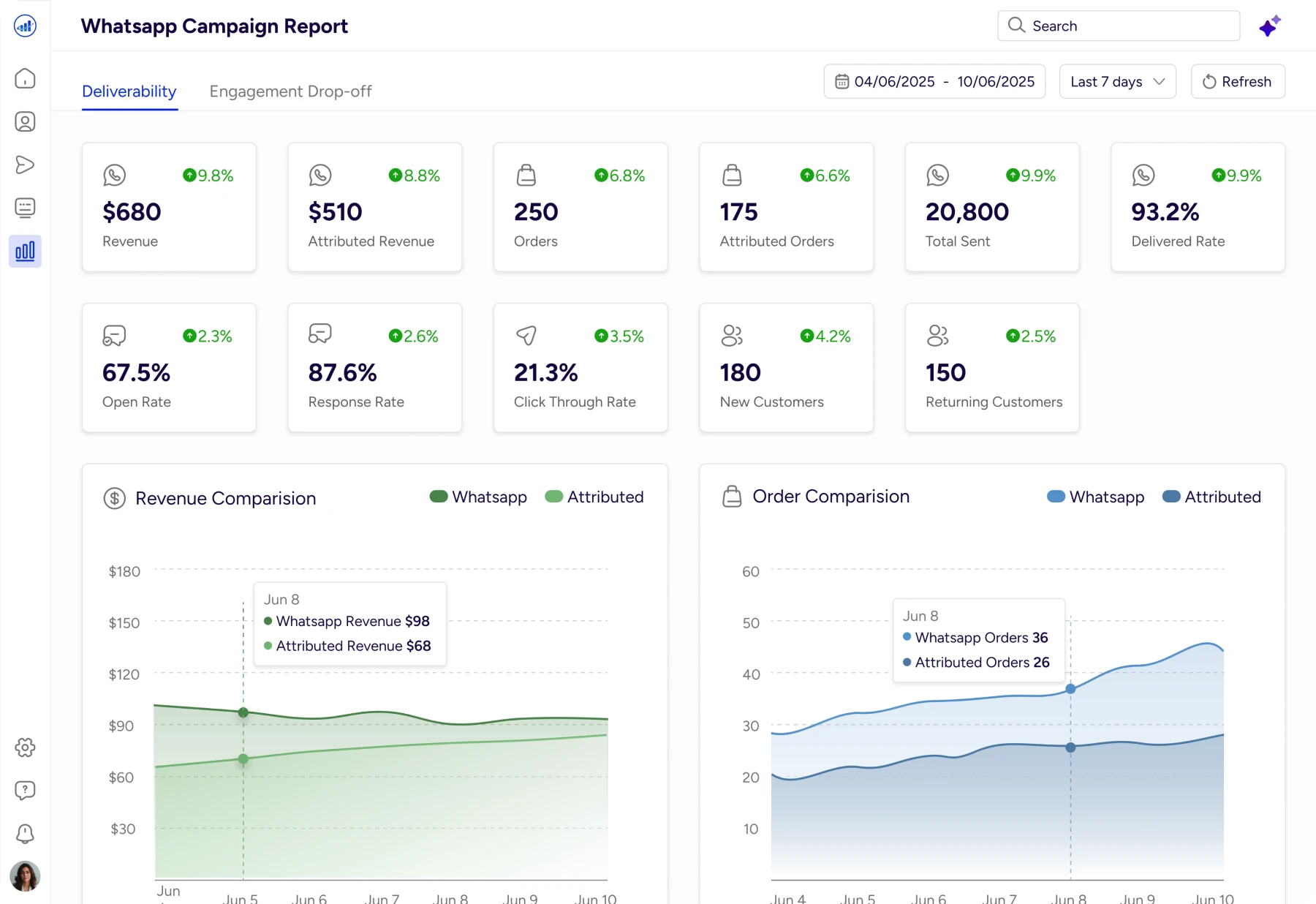Select the Analytics bar chart sidebar icon
This screenshot has height=904, width=1316.
click(25, 252)
